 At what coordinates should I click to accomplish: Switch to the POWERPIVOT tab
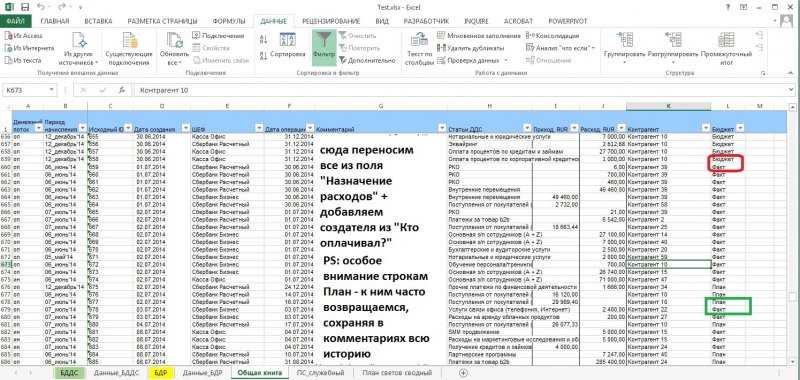567,21
